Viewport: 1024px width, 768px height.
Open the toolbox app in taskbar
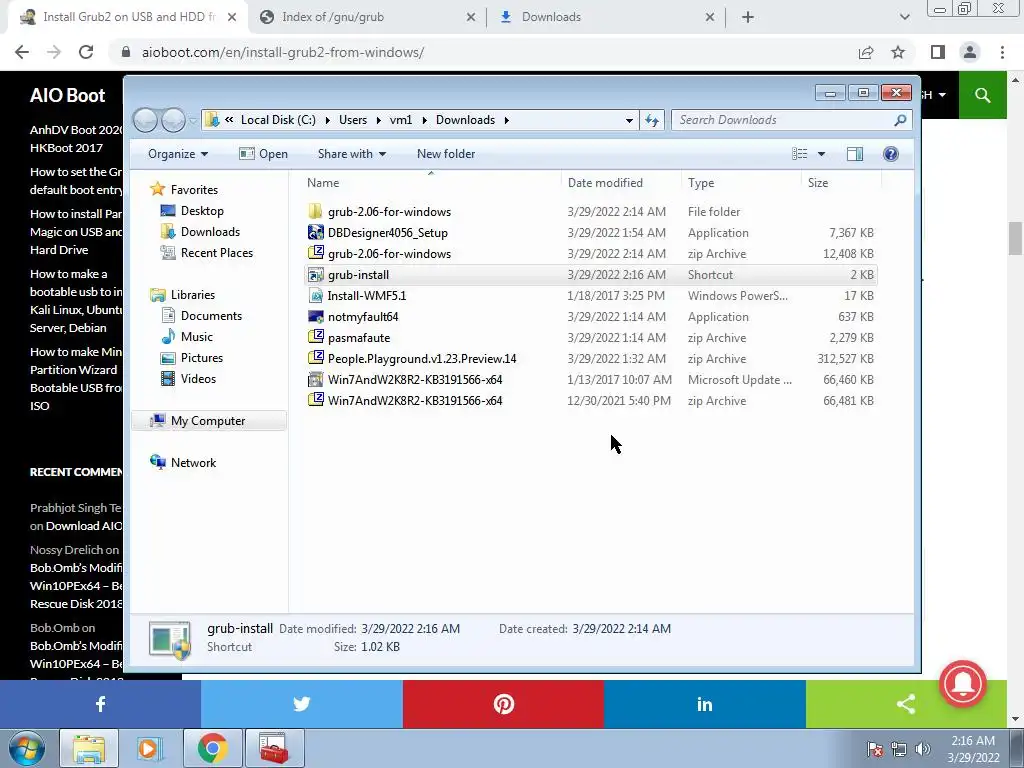tap(274, 748)
